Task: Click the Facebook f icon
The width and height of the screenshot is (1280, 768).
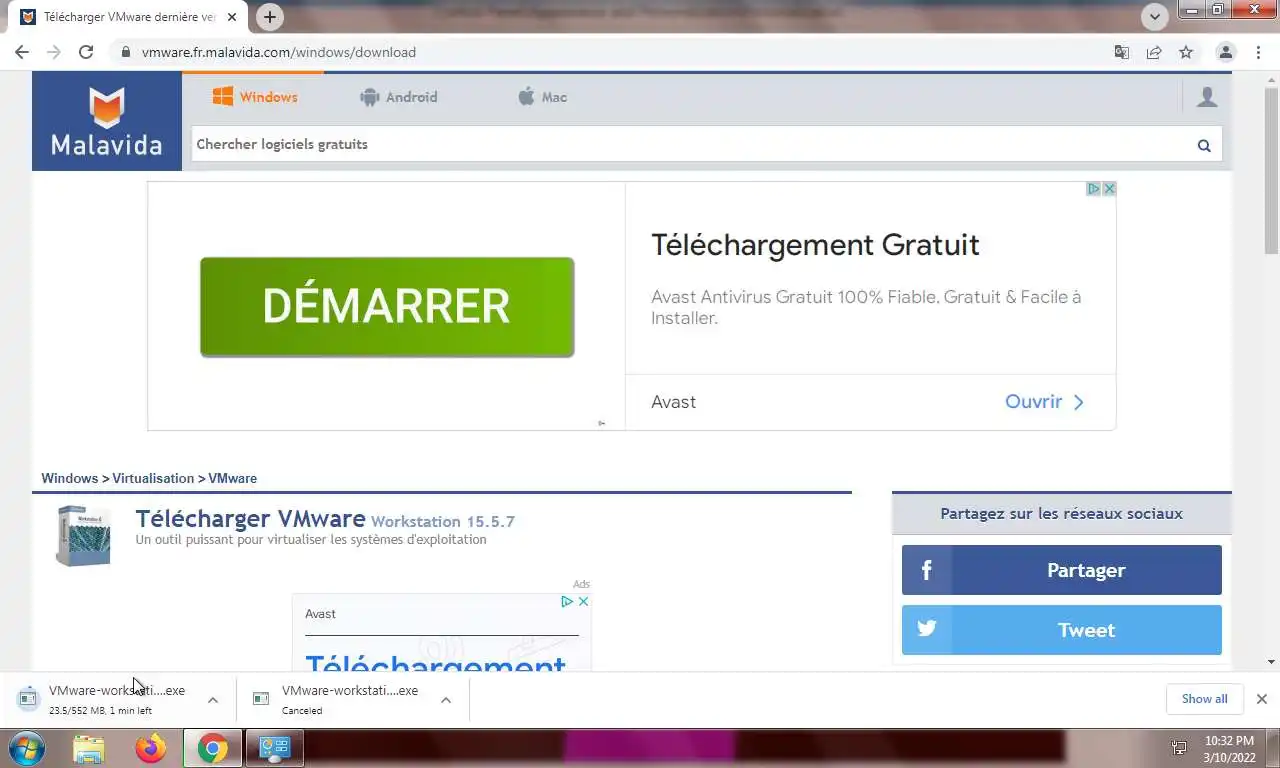Action: [x=926, y=570]
